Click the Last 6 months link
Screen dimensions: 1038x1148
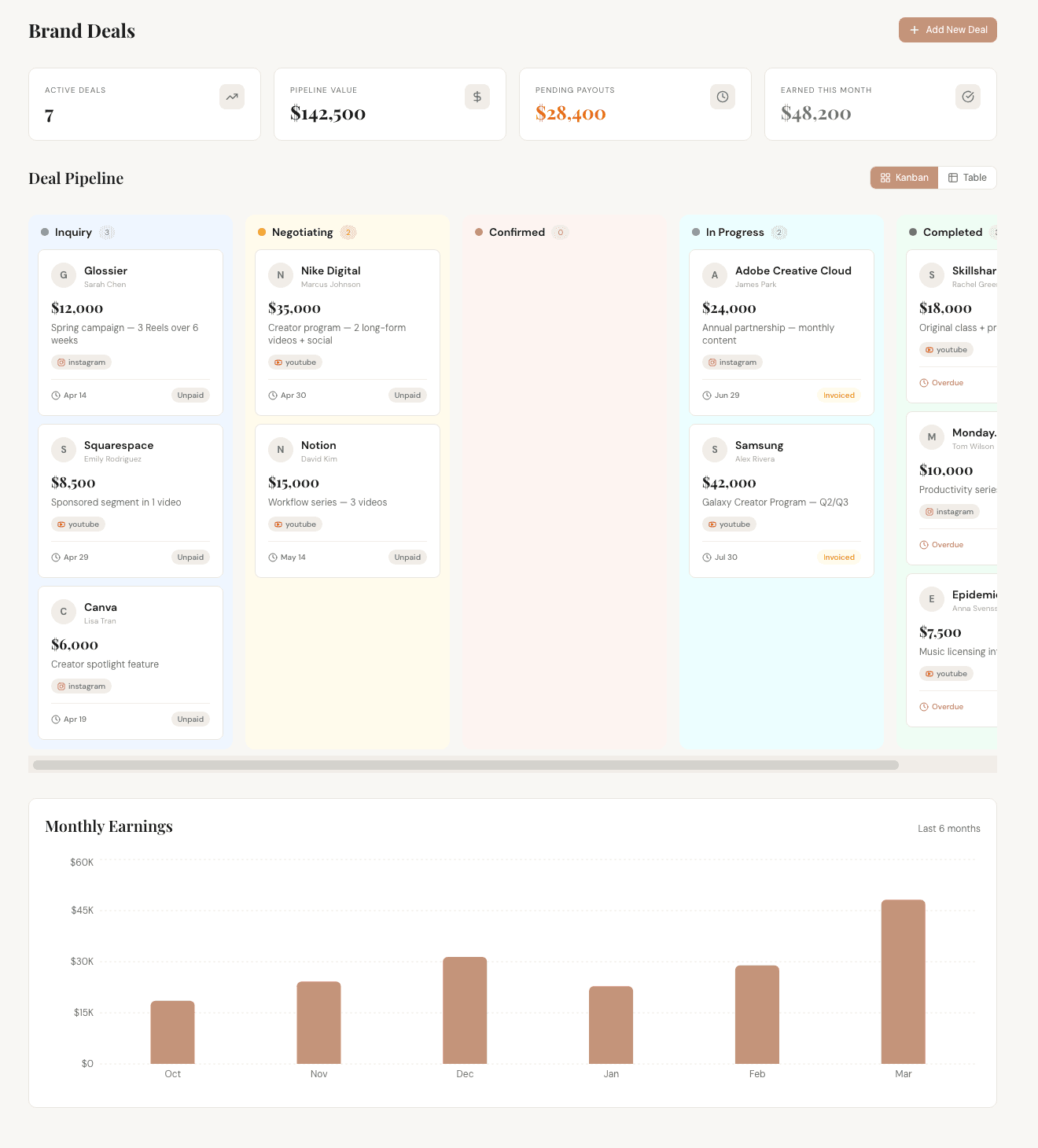[948, 828]
